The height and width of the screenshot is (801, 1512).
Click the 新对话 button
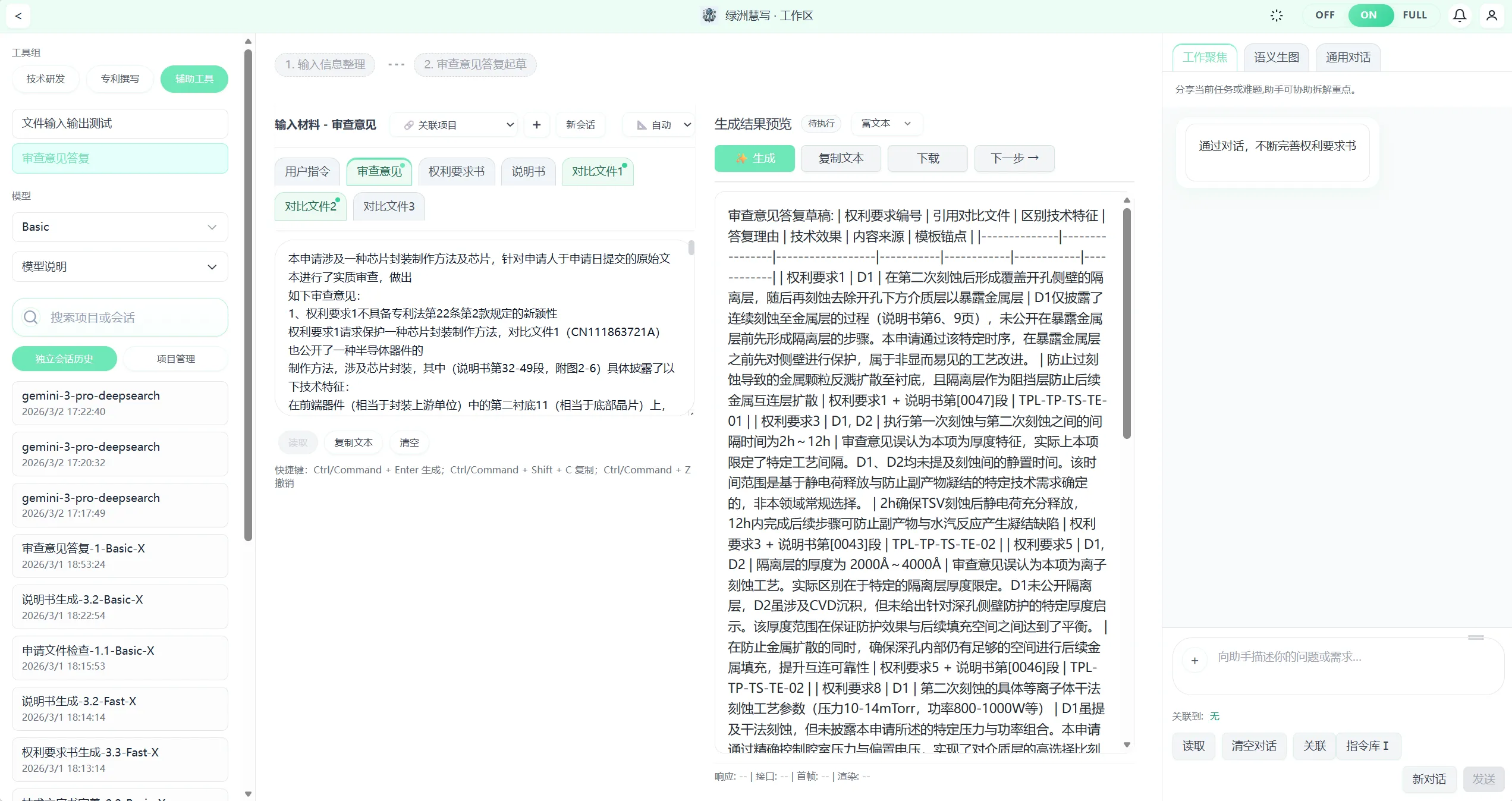1429,780
